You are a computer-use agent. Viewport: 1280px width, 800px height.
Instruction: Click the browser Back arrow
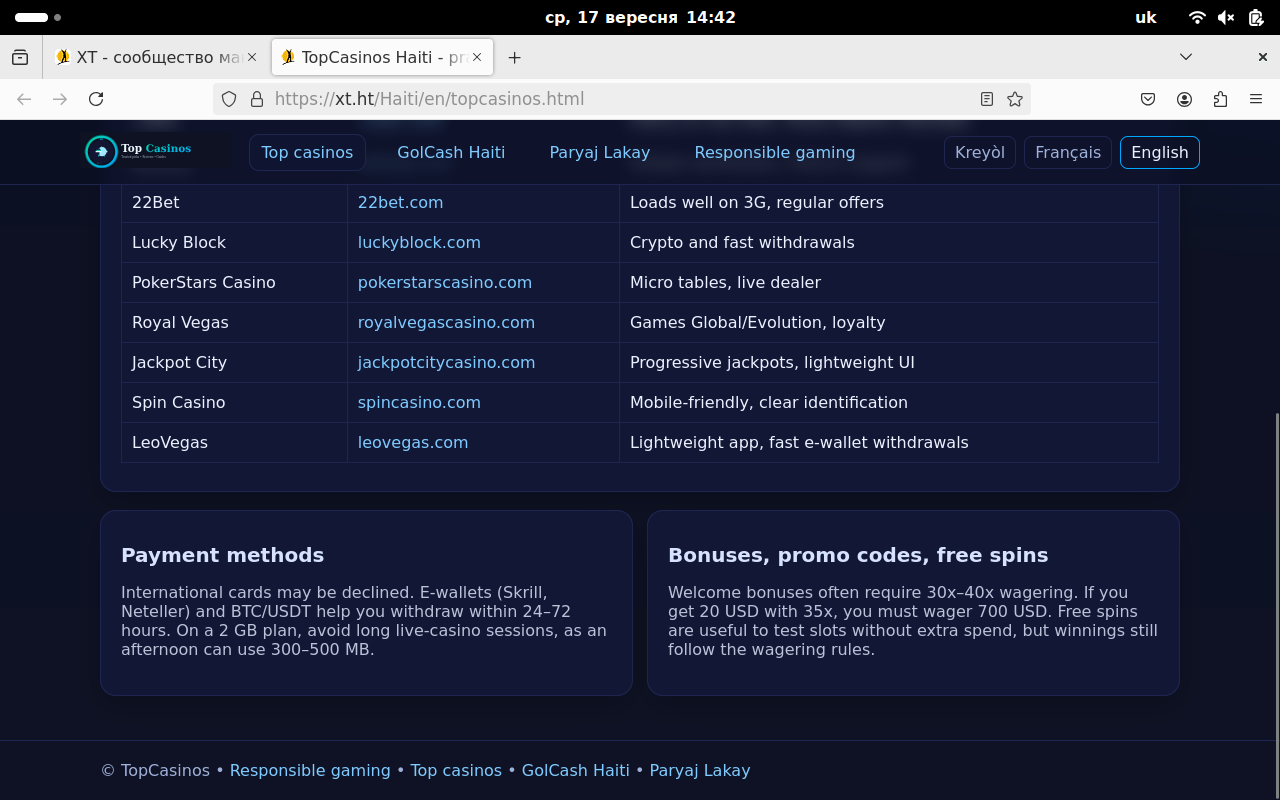click(24, 99)
